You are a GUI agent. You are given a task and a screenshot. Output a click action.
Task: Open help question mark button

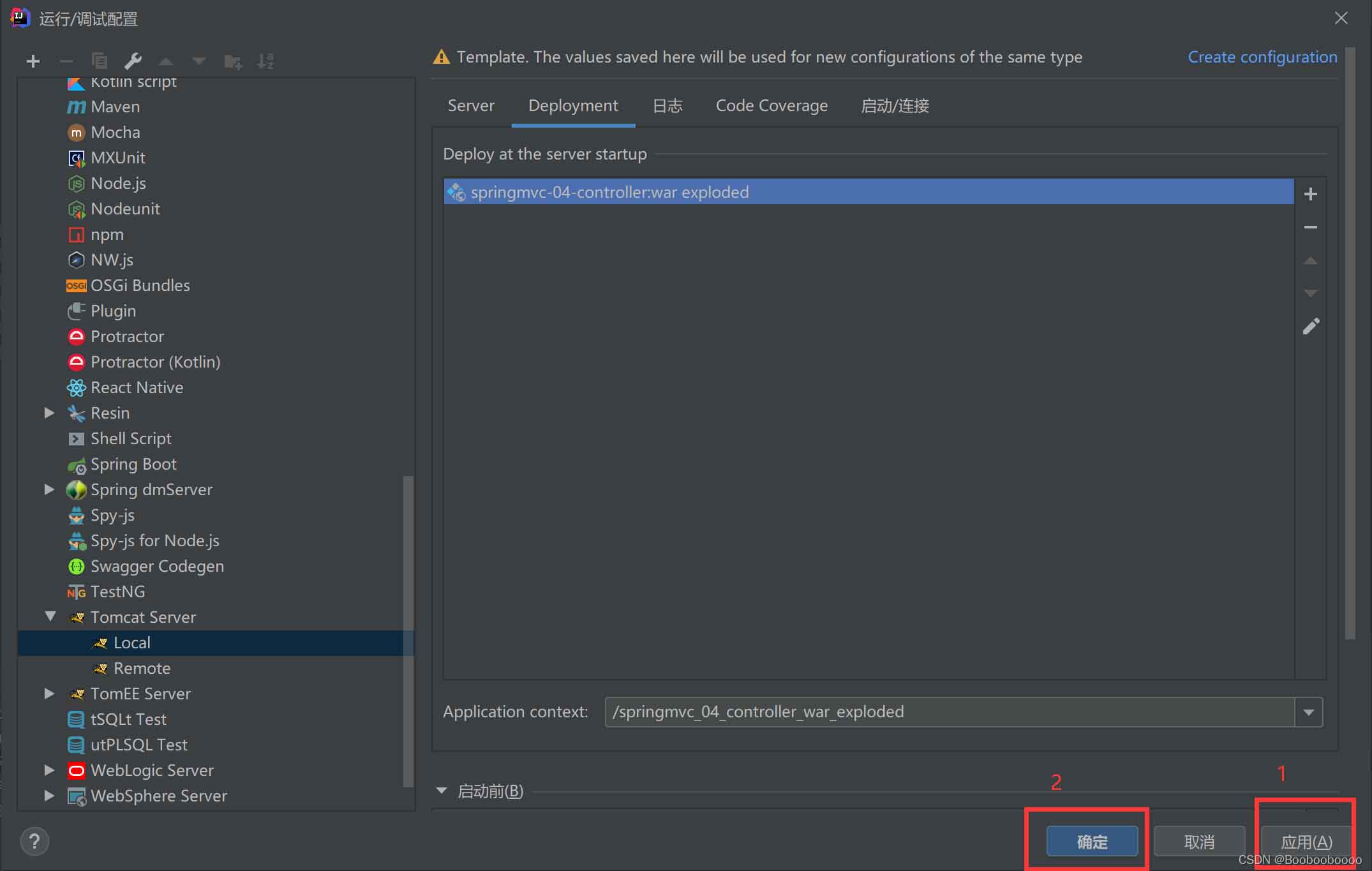(x=34, y=842)
